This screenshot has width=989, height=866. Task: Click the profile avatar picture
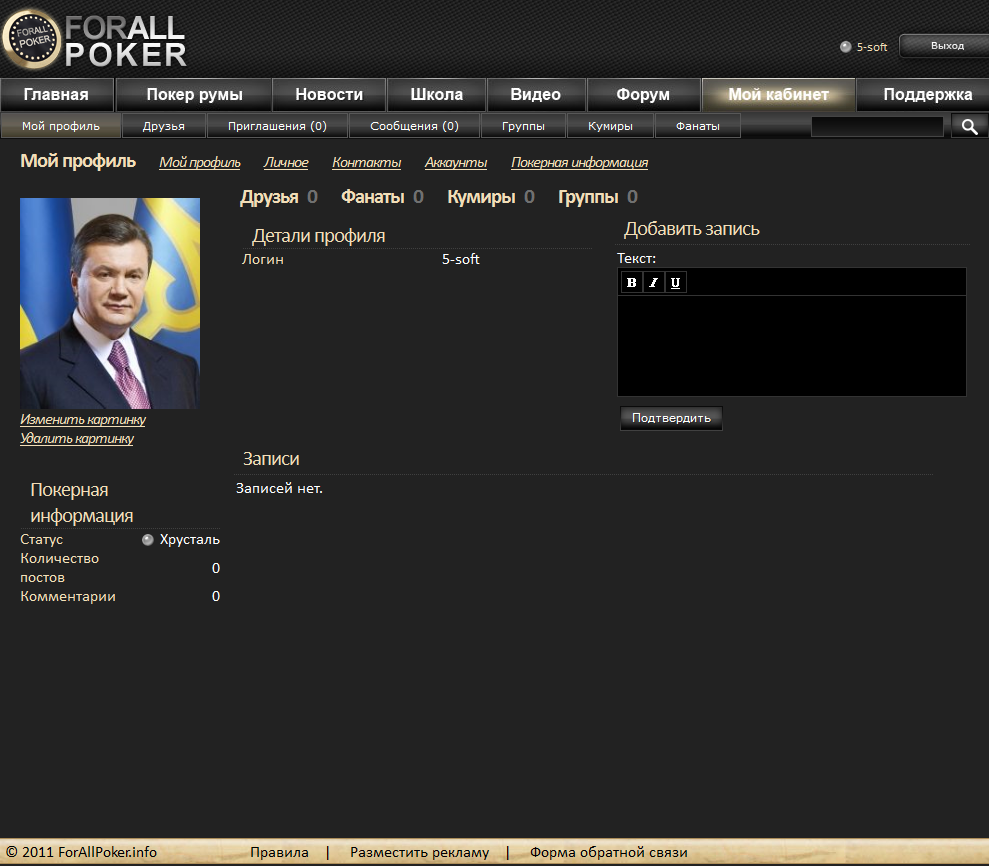click(x=110, y=303)
